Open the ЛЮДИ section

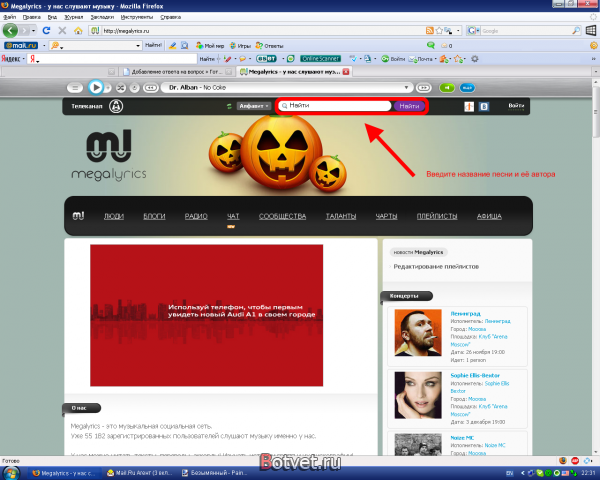[114, 216]
